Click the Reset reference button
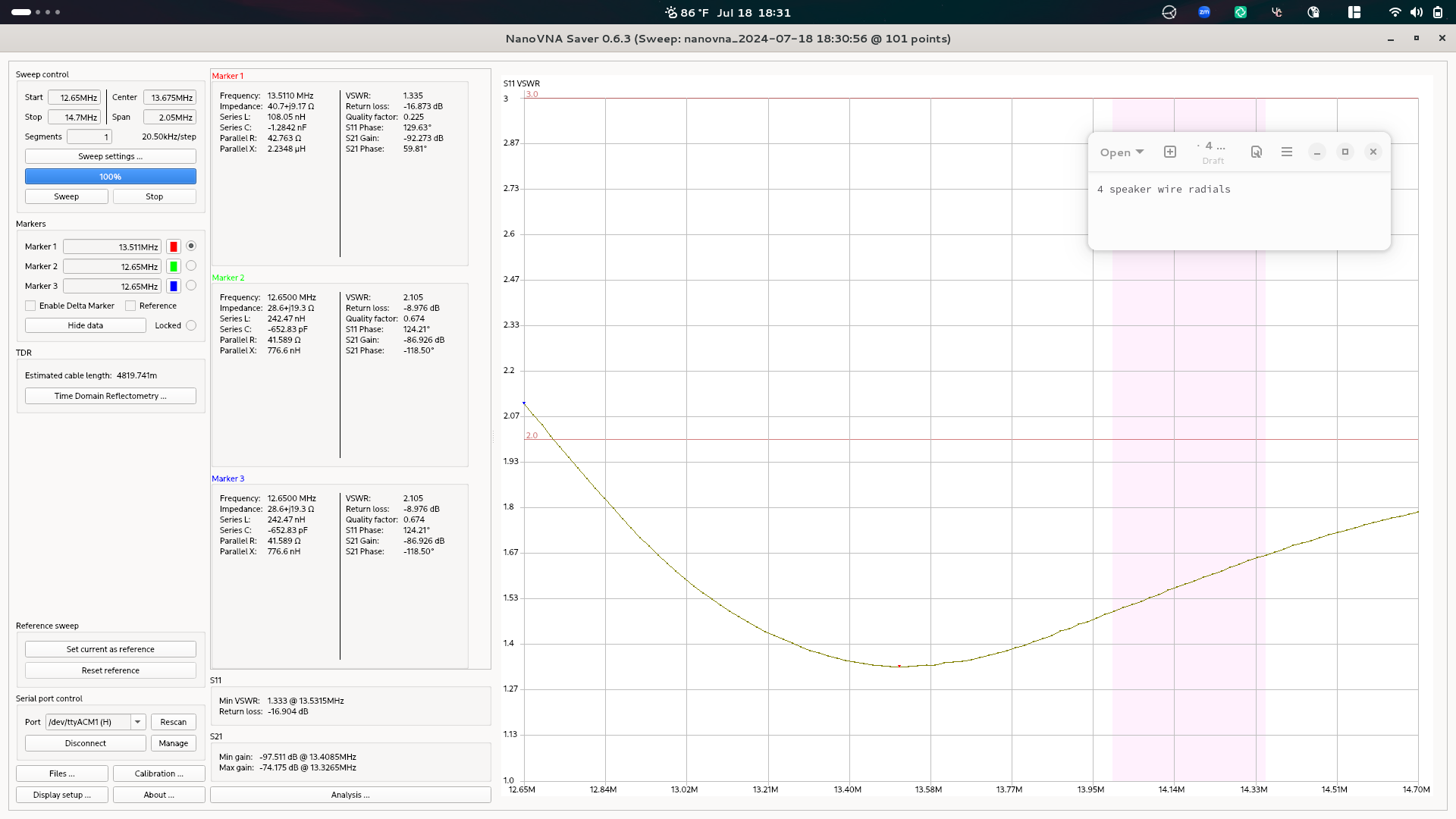This screenshot has height=819, width=1456. pyautogui.click(x=111, y=670)
